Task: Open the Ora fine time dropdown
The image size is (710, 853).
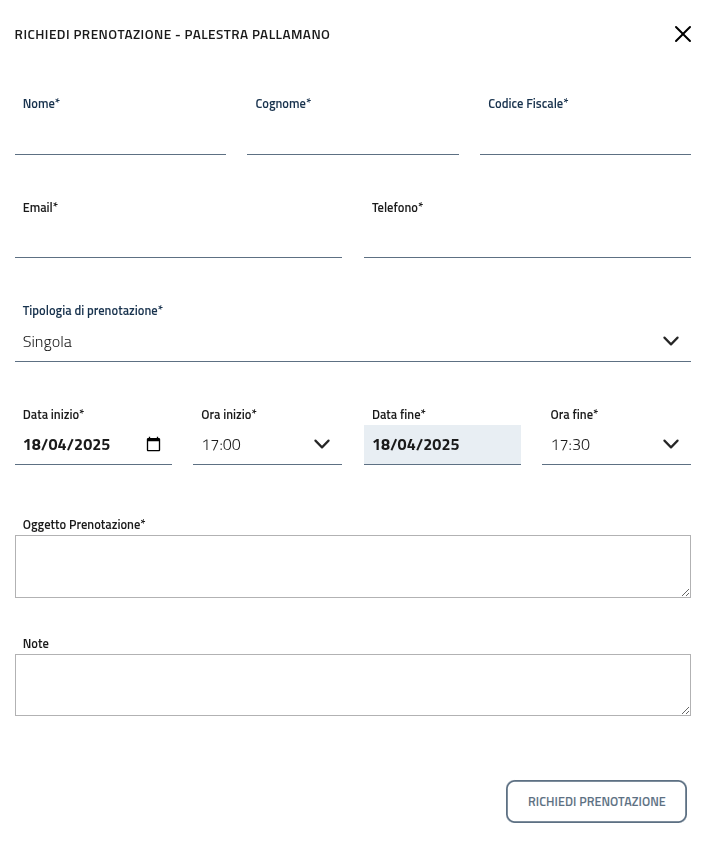Action: (671, 445)
